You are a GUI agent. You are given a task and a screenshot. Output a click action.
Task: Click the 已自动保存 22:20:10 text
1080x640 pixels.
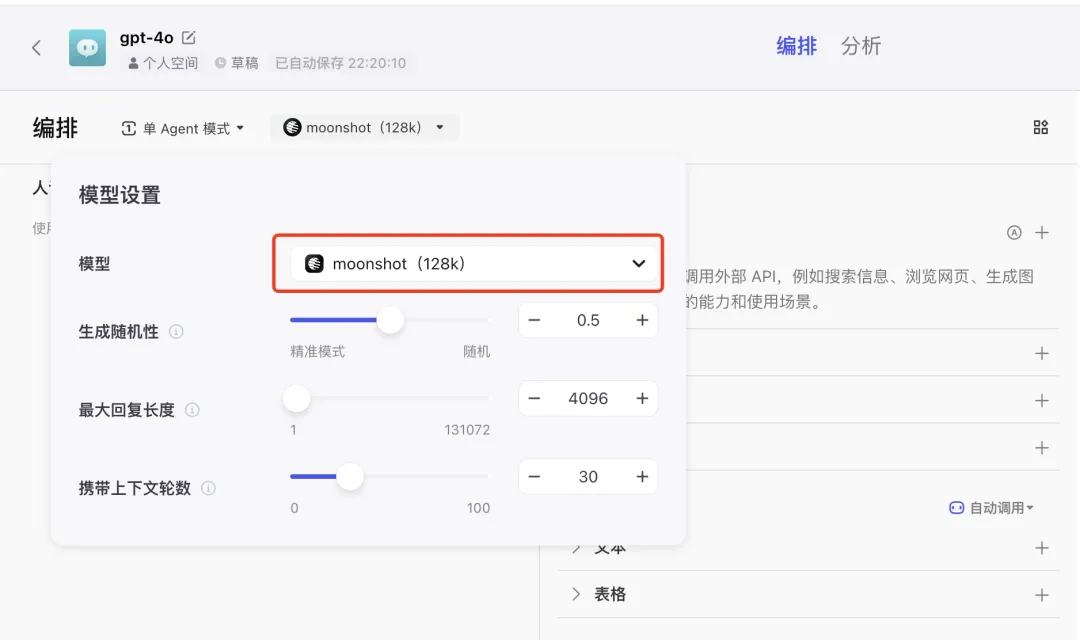(340, 63)
